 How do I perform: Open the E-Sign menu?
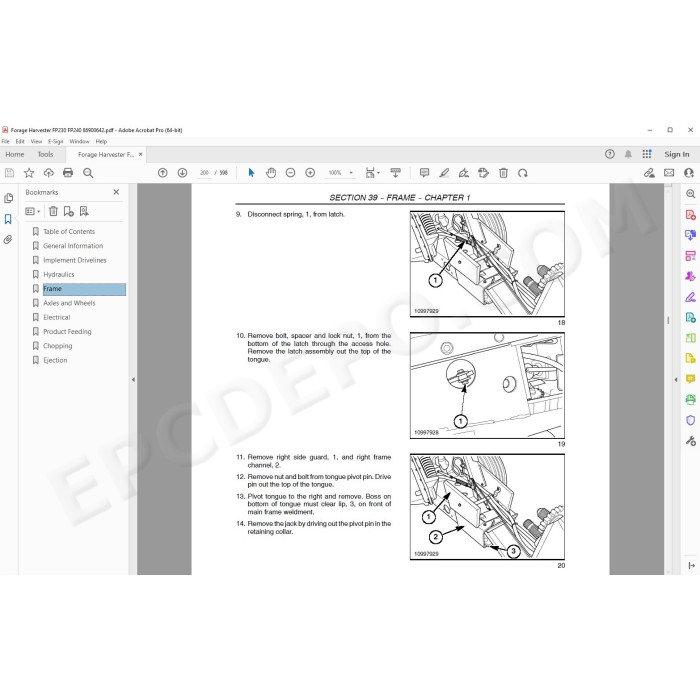point(56,142)
